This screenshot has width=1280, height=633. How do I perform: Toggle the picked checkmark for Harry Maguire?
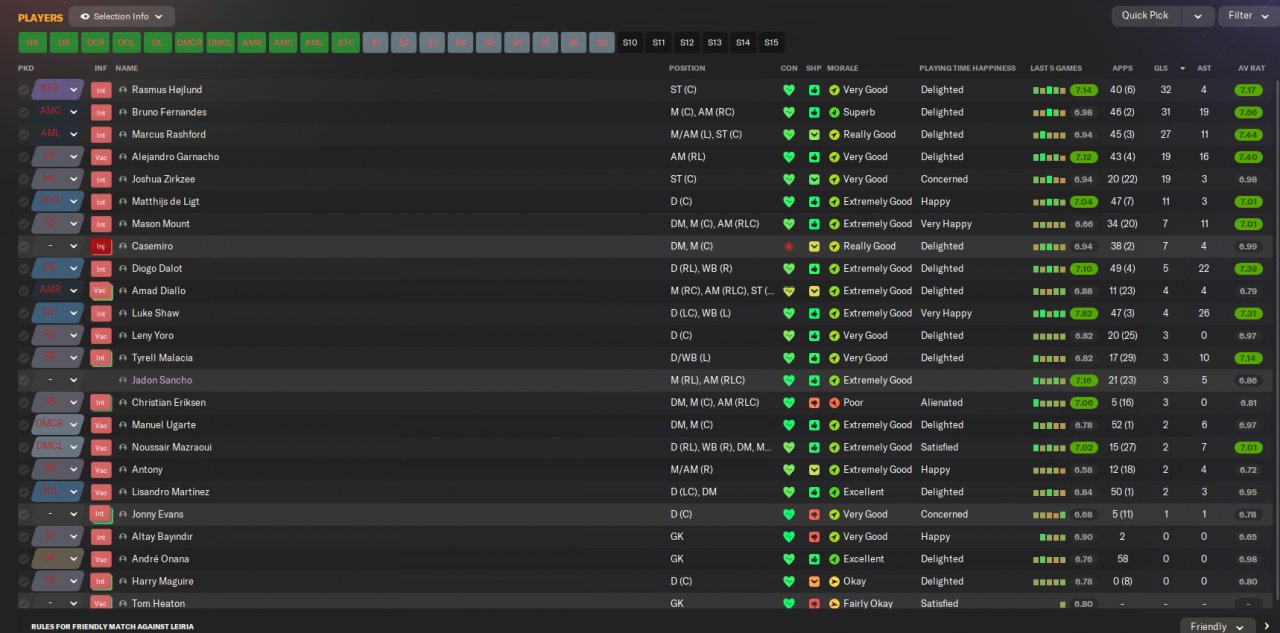24,581
